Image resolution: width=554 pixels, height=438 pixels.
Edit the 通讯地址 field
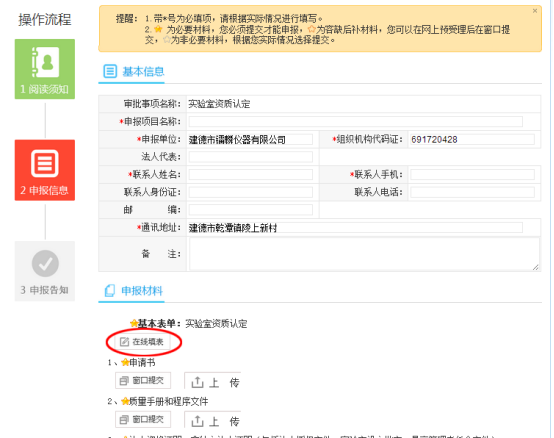[355, 227]
